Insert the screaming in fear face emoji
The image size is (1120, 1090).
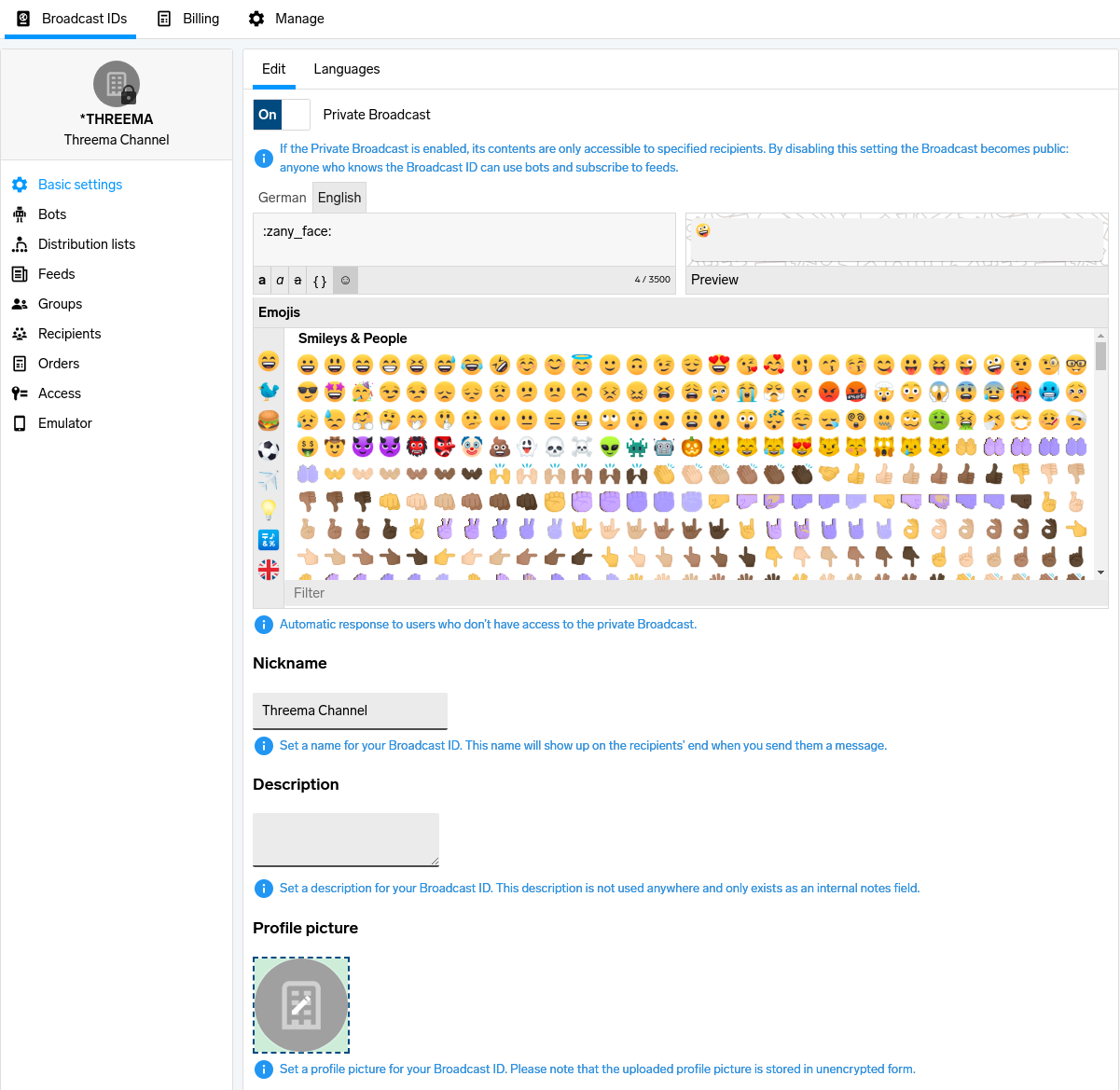[939, 392]
